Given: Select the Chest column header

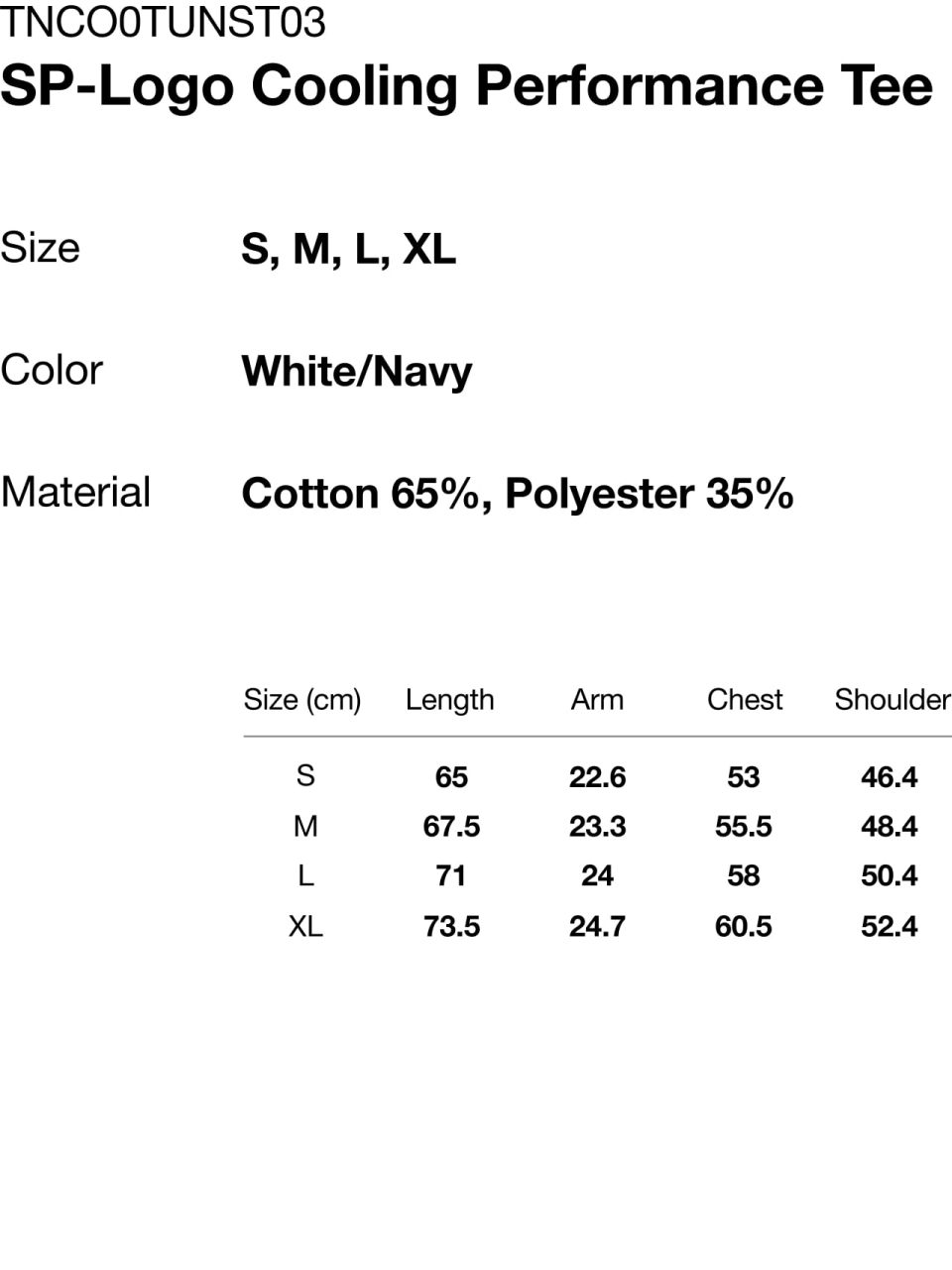Looking at the screenshot, I should [744, 700].
